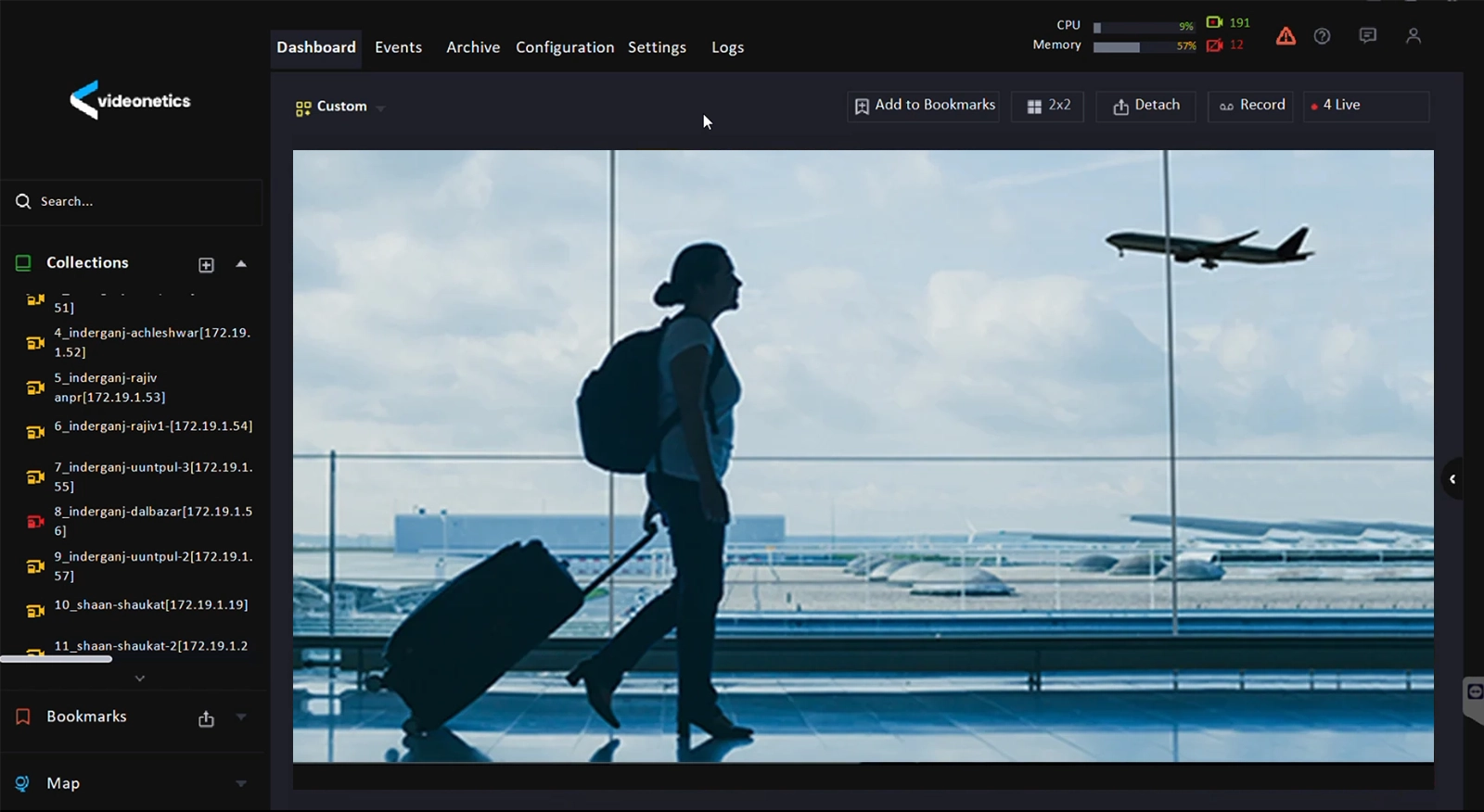Collapse the Collections section
Image resolution: width=1484 pixels, height=812 pixels.
[x=241, y=264]
